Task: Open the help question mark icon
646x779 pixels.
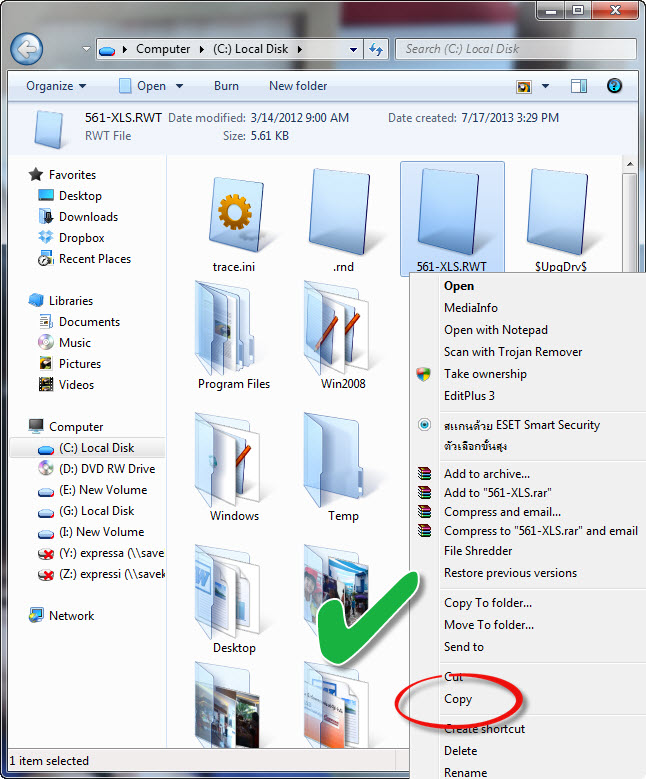Action: click(615, 86)
